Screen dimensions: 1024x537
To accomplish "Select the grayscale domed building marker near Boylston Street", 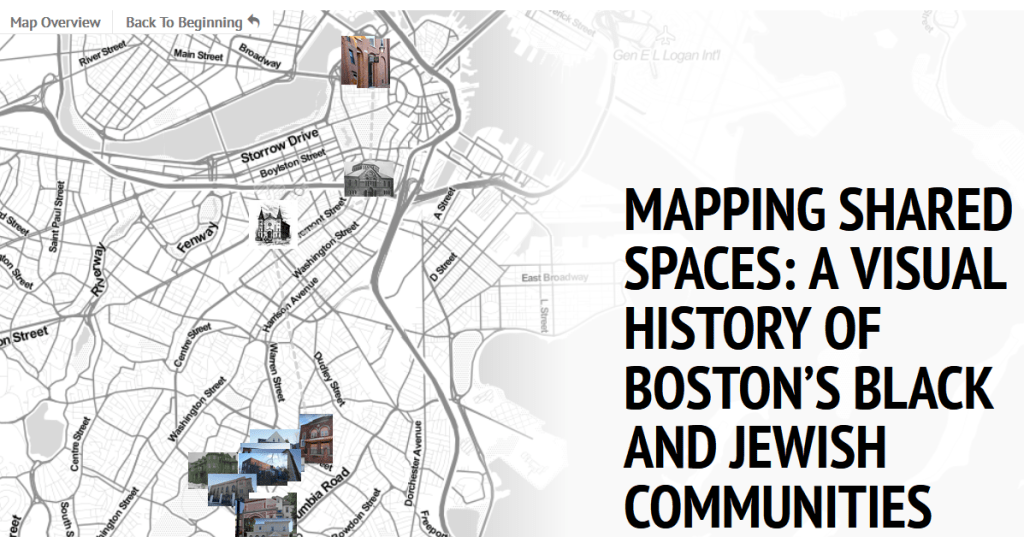I will coord(368,179).
